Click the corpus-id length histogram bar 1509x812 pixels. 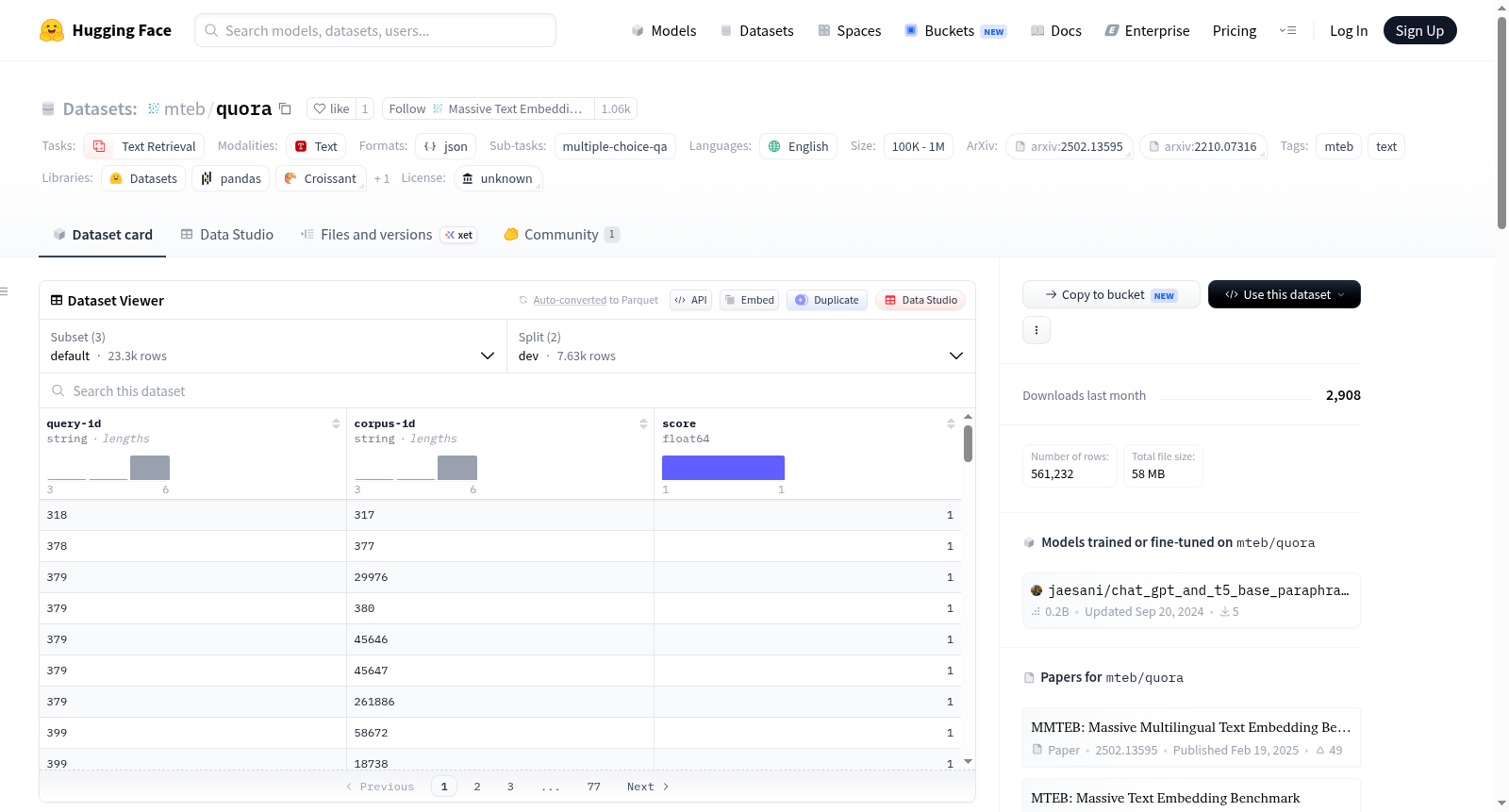click(x=457, y=468)
